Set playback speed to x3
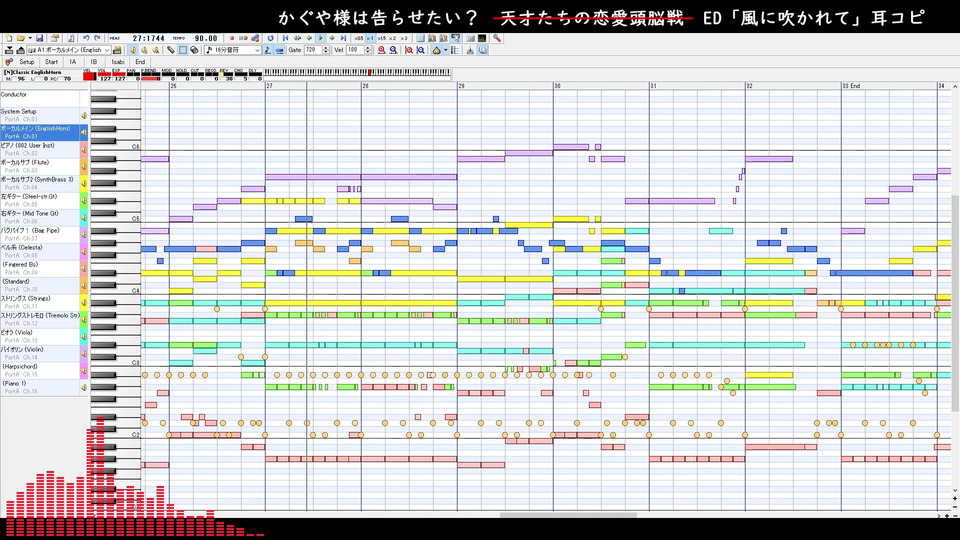960x540 pixels. (x=404, y=38)
